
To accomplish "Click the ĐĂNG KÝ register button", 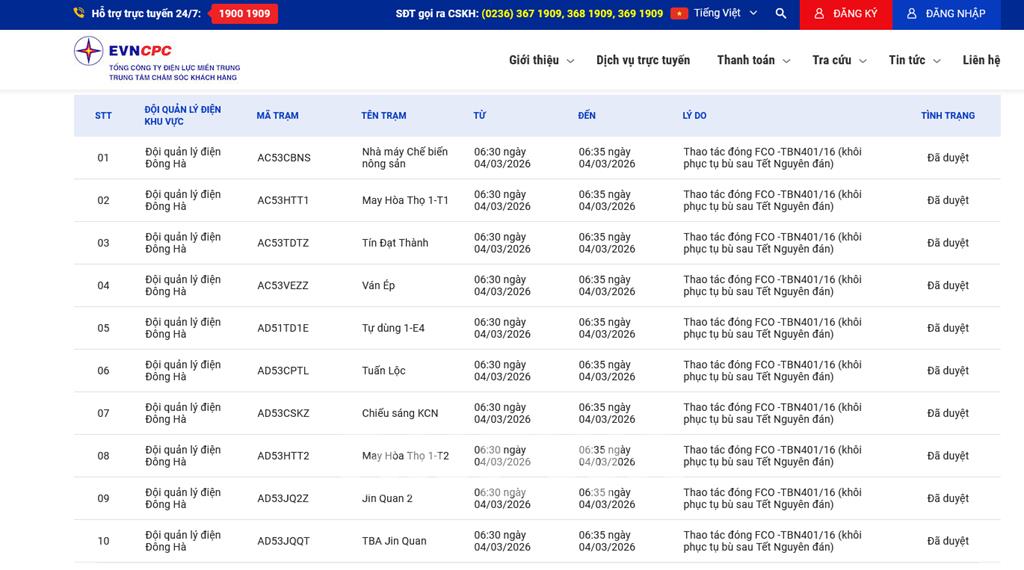I will coord(844,14).
